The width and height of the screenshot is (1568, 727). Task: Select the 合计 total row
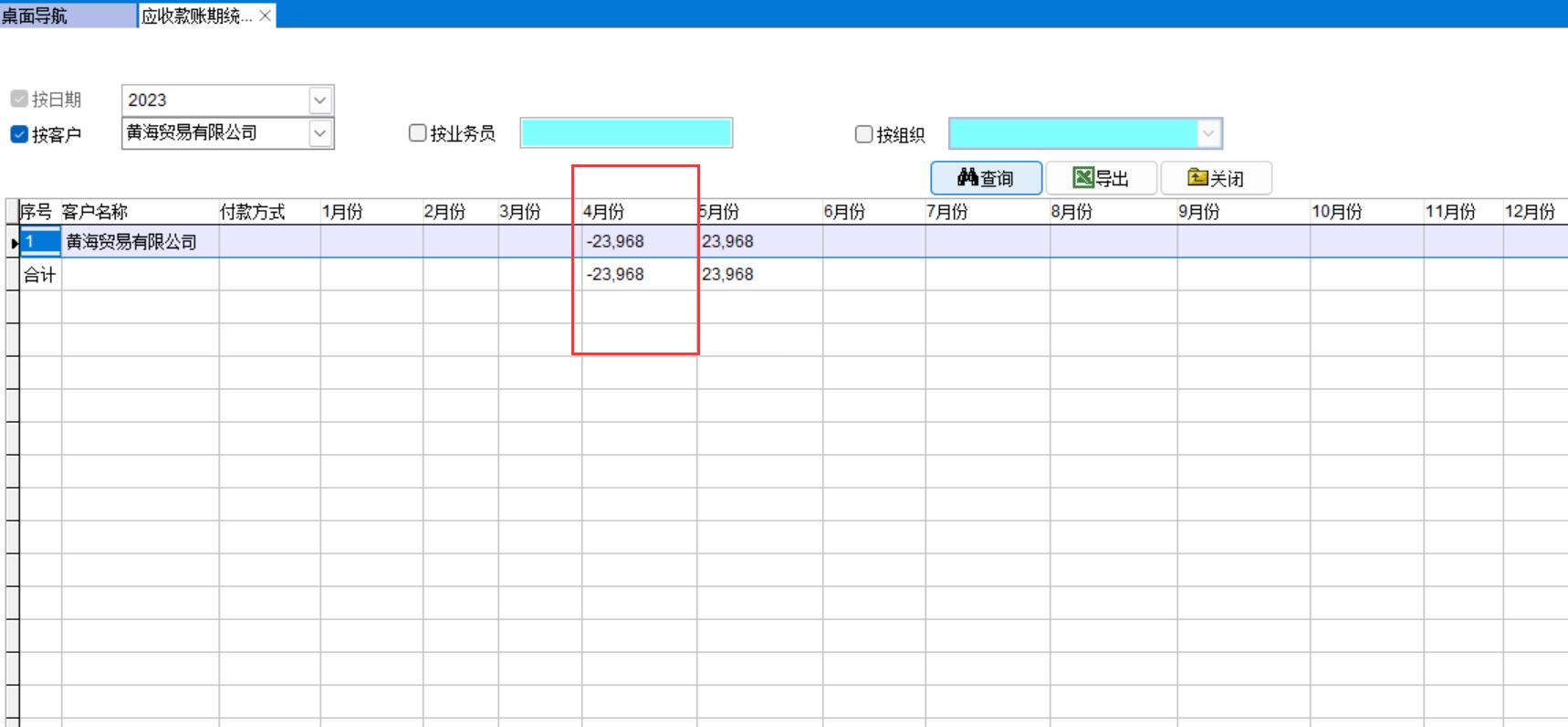pos(40,275)
